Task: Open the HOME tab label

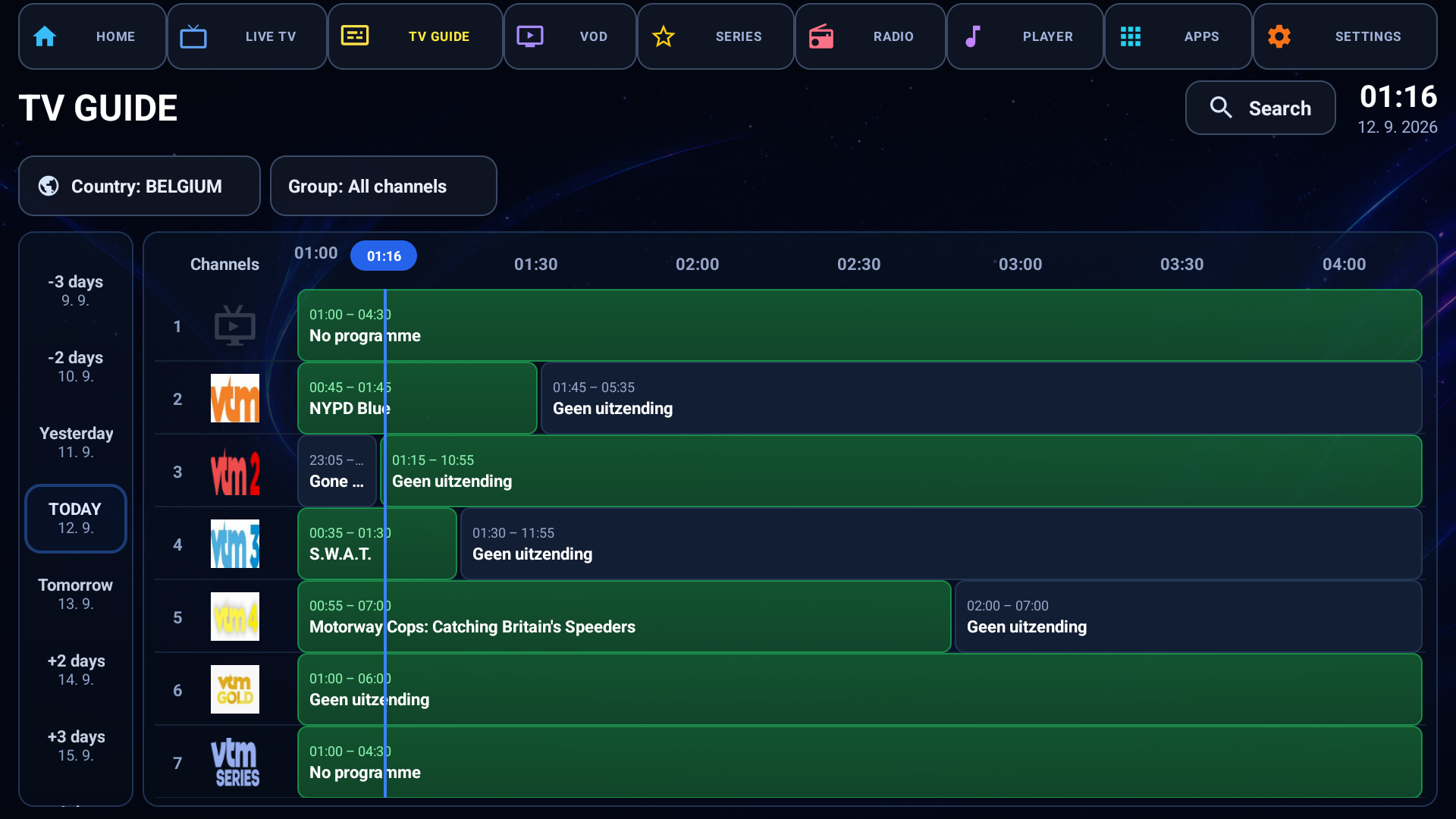Action: (115, 36)
